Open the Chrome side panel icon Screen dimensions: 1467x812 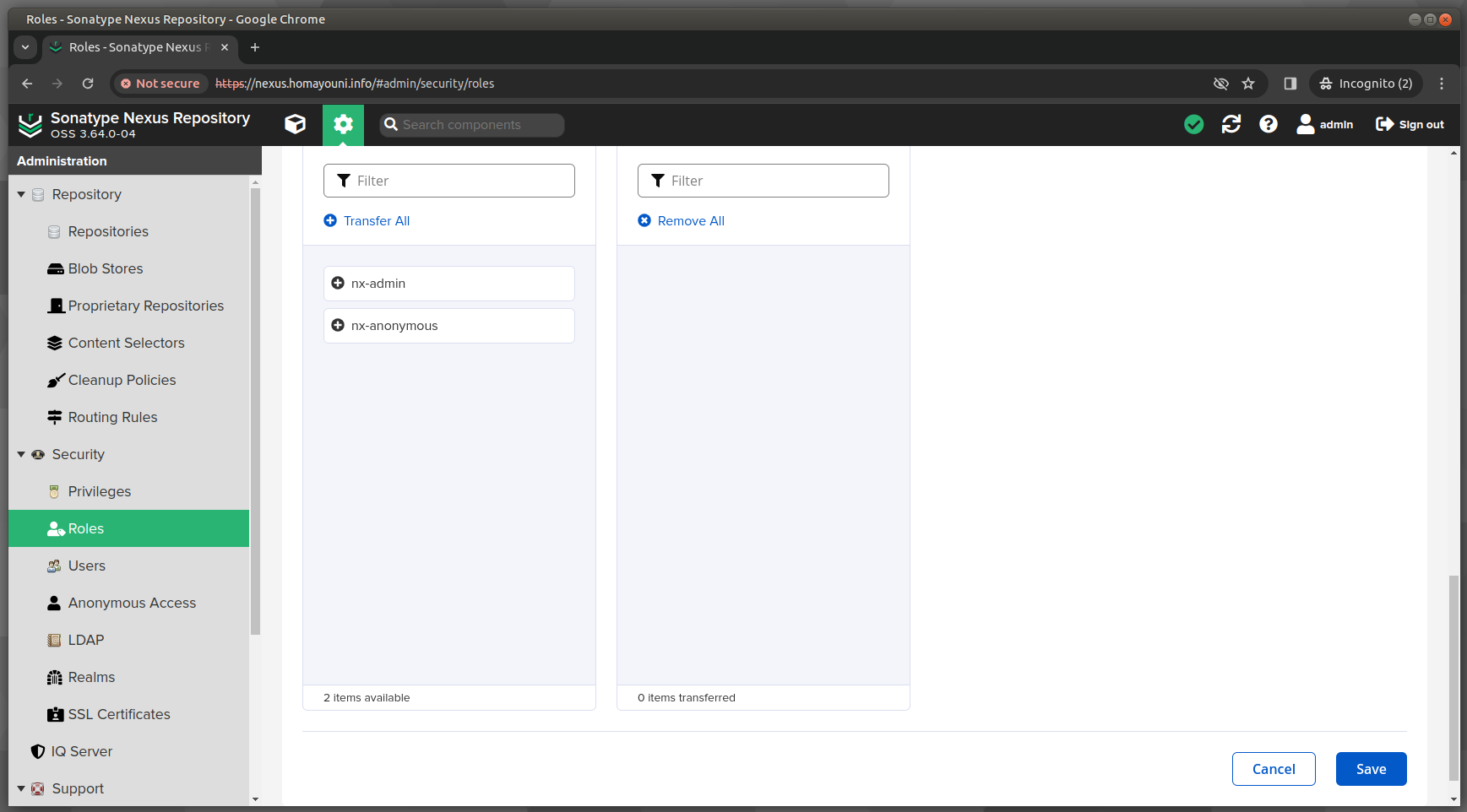click(1290, 84)
